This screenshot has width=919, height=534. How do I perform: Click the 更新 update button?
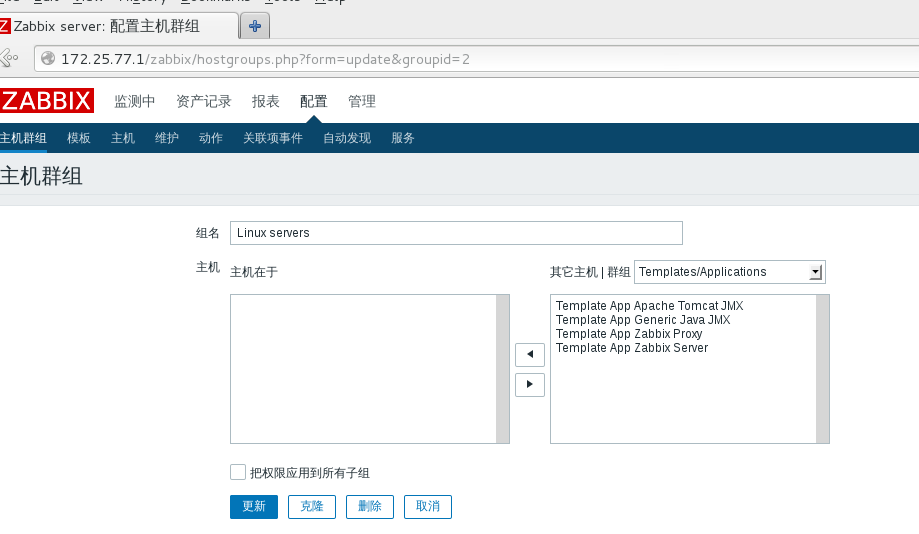tap(254, 506)
